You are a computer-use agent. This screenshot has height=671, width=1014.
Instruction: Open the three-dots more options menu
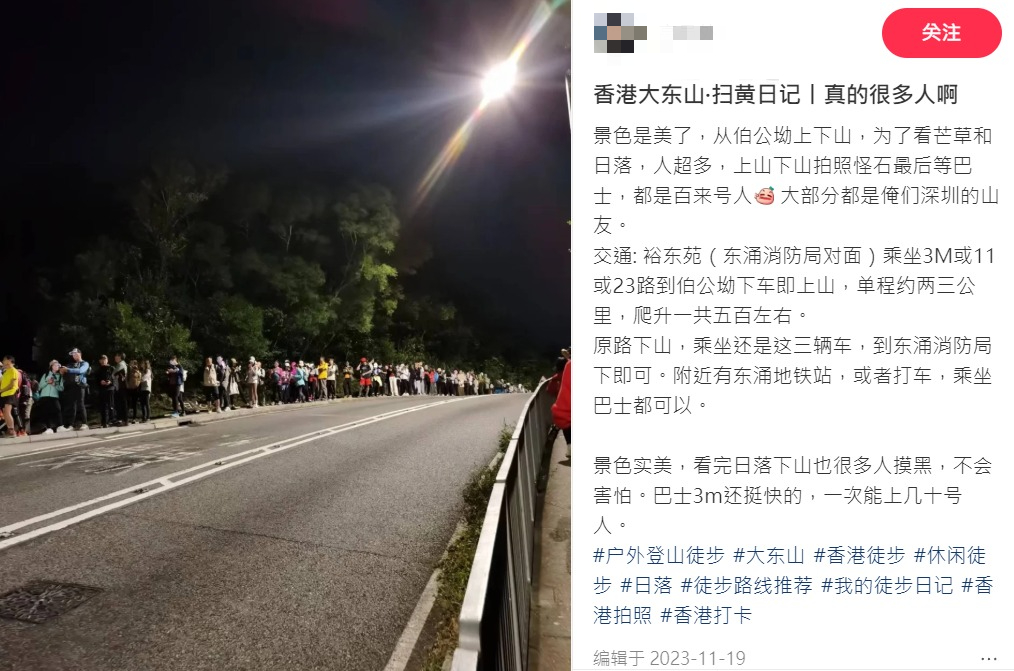(988, 658)
